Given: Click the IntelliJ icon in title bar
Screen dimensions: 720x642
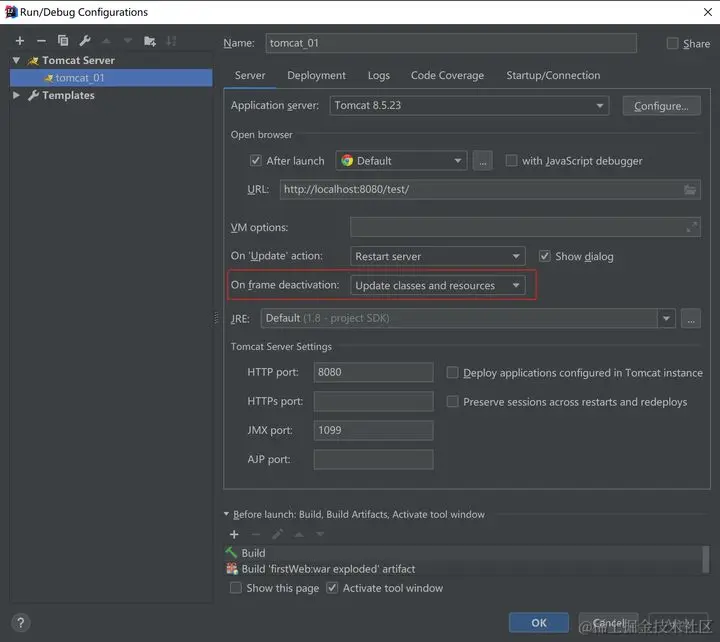Looking at the screenshot, I should click(x=11, y=12).
